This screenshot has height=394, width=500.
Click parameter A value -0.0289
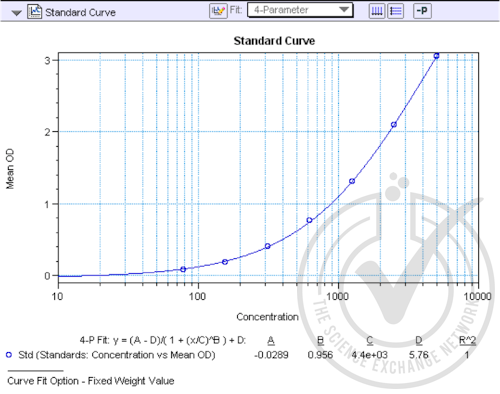[x=271, y=355]
